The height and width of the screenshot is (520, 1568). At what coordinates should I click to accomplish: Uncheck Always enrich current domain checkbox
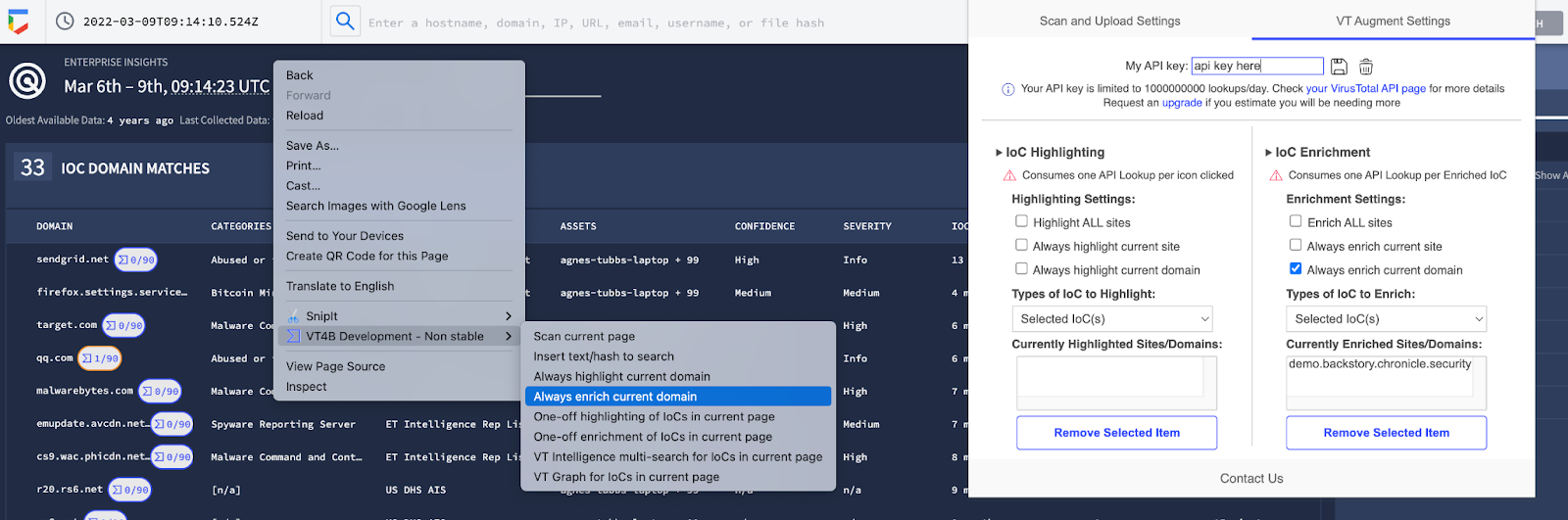1296,268
